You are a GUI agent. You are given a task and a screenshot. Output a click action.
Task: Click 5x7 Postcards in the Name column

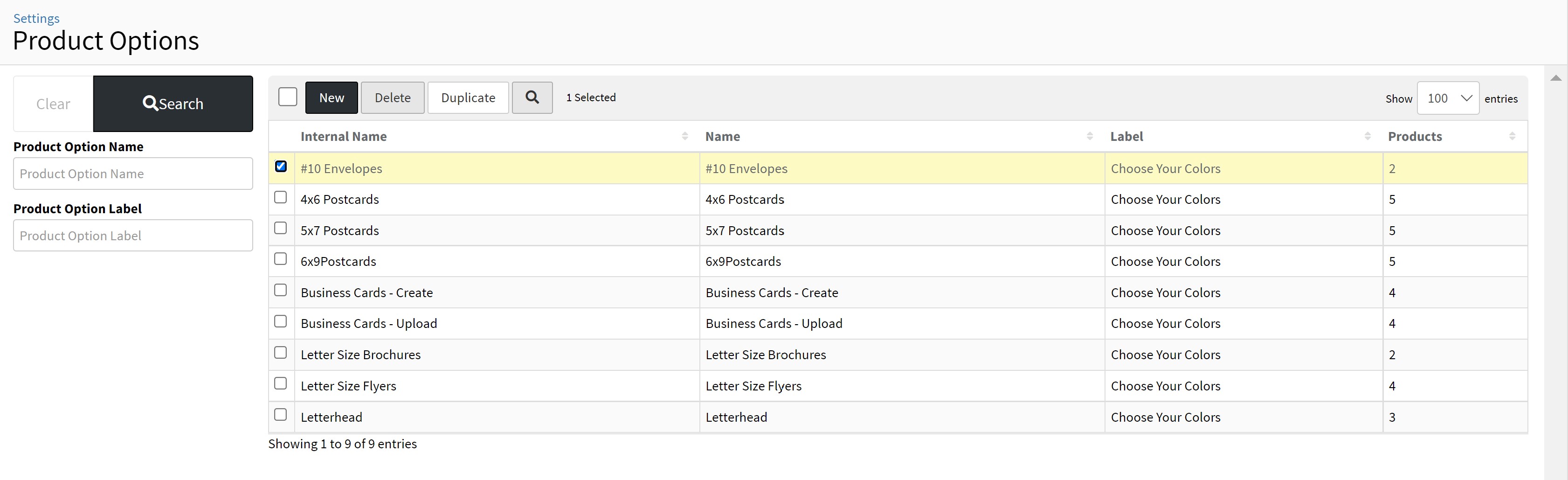pyautogui.click(x=745, y=230)
